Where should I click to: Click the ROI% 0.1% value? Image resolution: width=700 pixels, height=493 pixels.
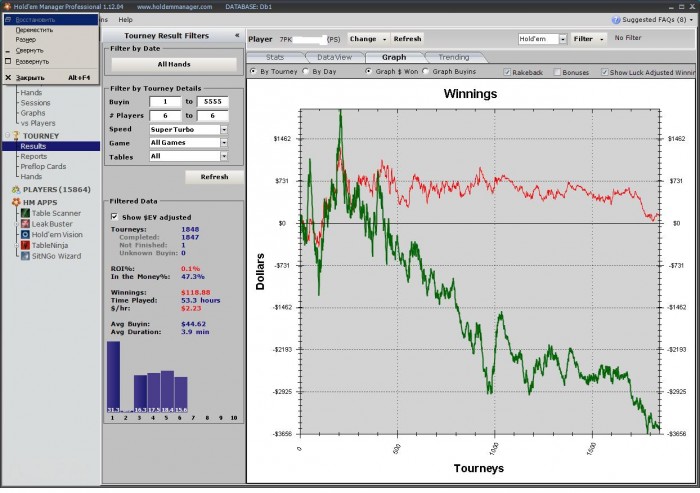[x=191, y=269]
